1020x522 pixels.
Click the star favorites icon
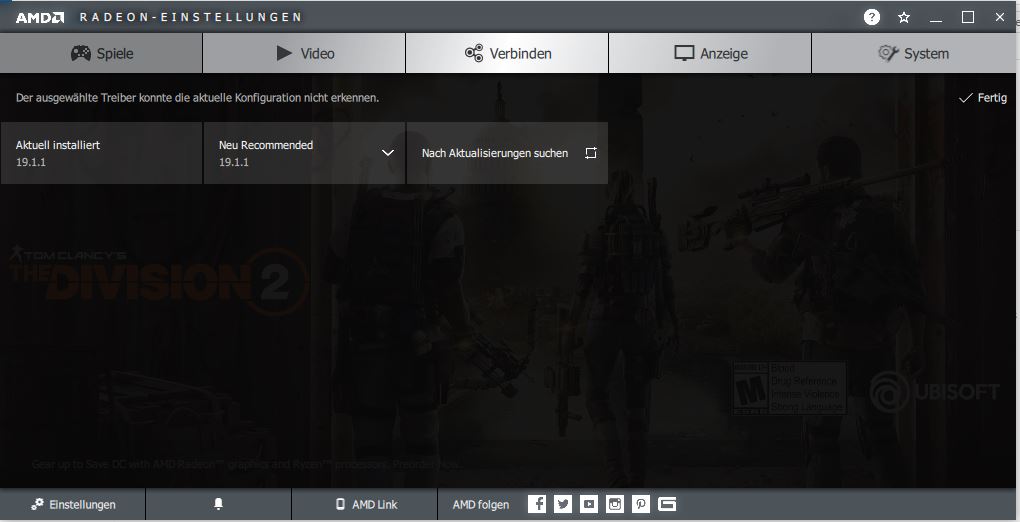pos(904,18)
